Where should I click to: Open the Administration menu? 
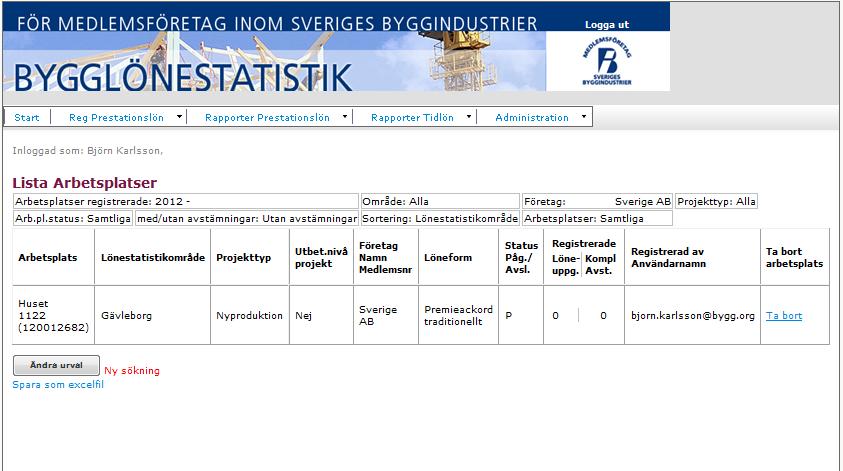click(532, 117)
